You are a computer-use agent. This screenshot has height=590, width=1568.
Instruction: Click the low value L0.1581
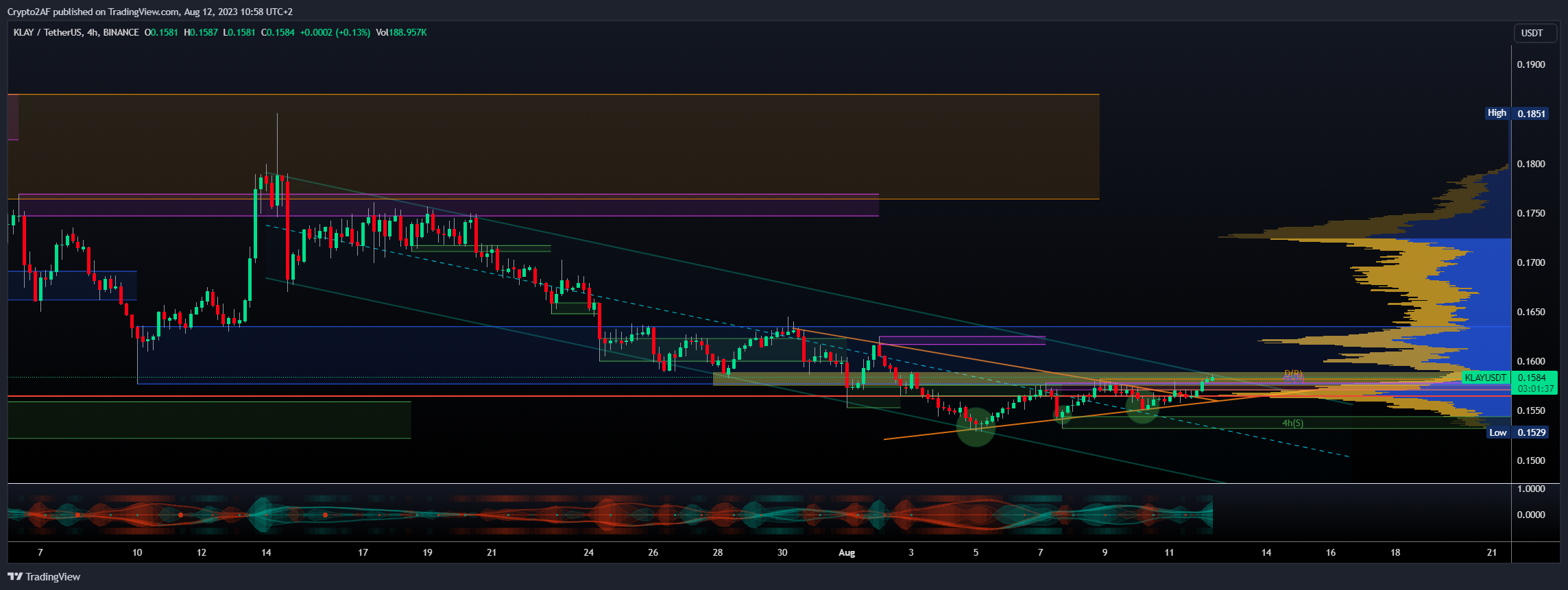[x=239, y=32]
